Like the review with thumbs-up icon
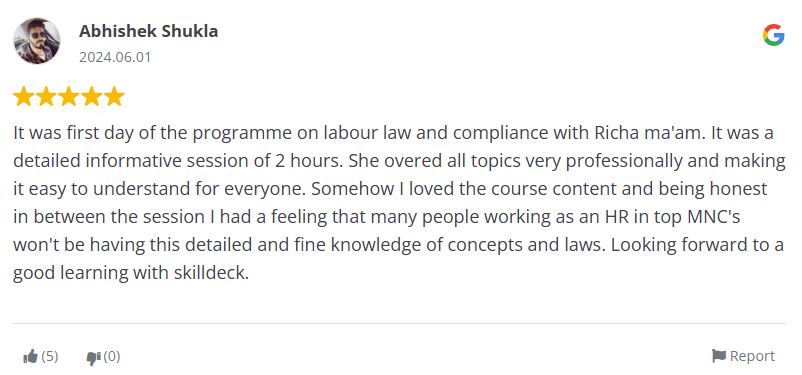 pos(31,357)
